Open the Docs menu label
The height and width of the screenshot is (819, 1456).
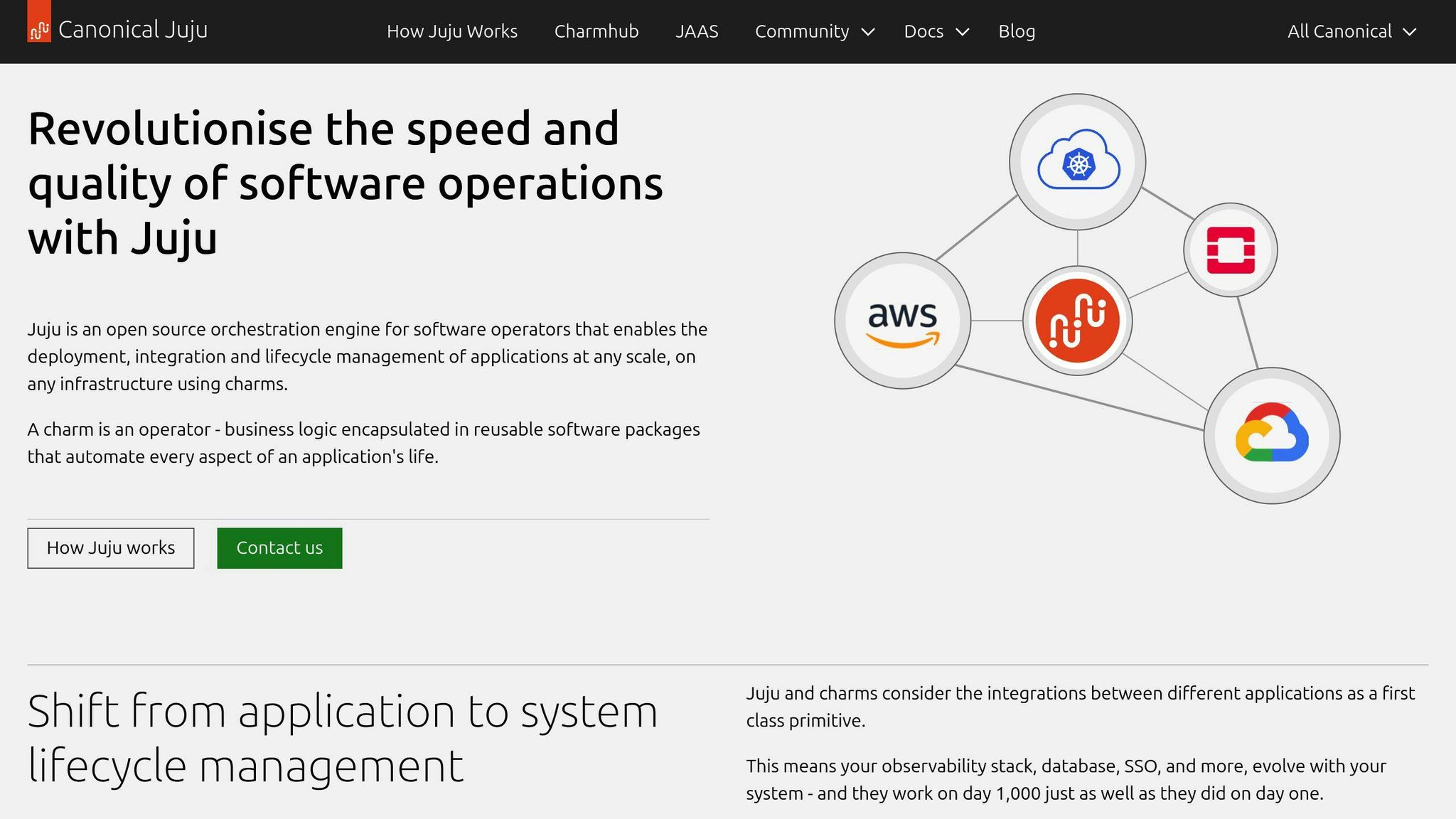tap(924, 31)
